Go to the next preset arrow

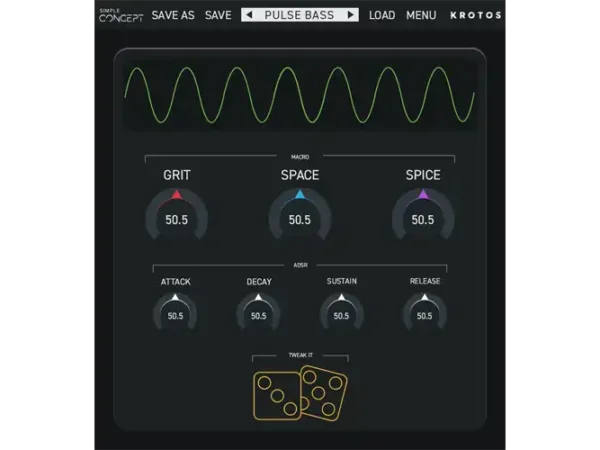click(x=350, y=15)
